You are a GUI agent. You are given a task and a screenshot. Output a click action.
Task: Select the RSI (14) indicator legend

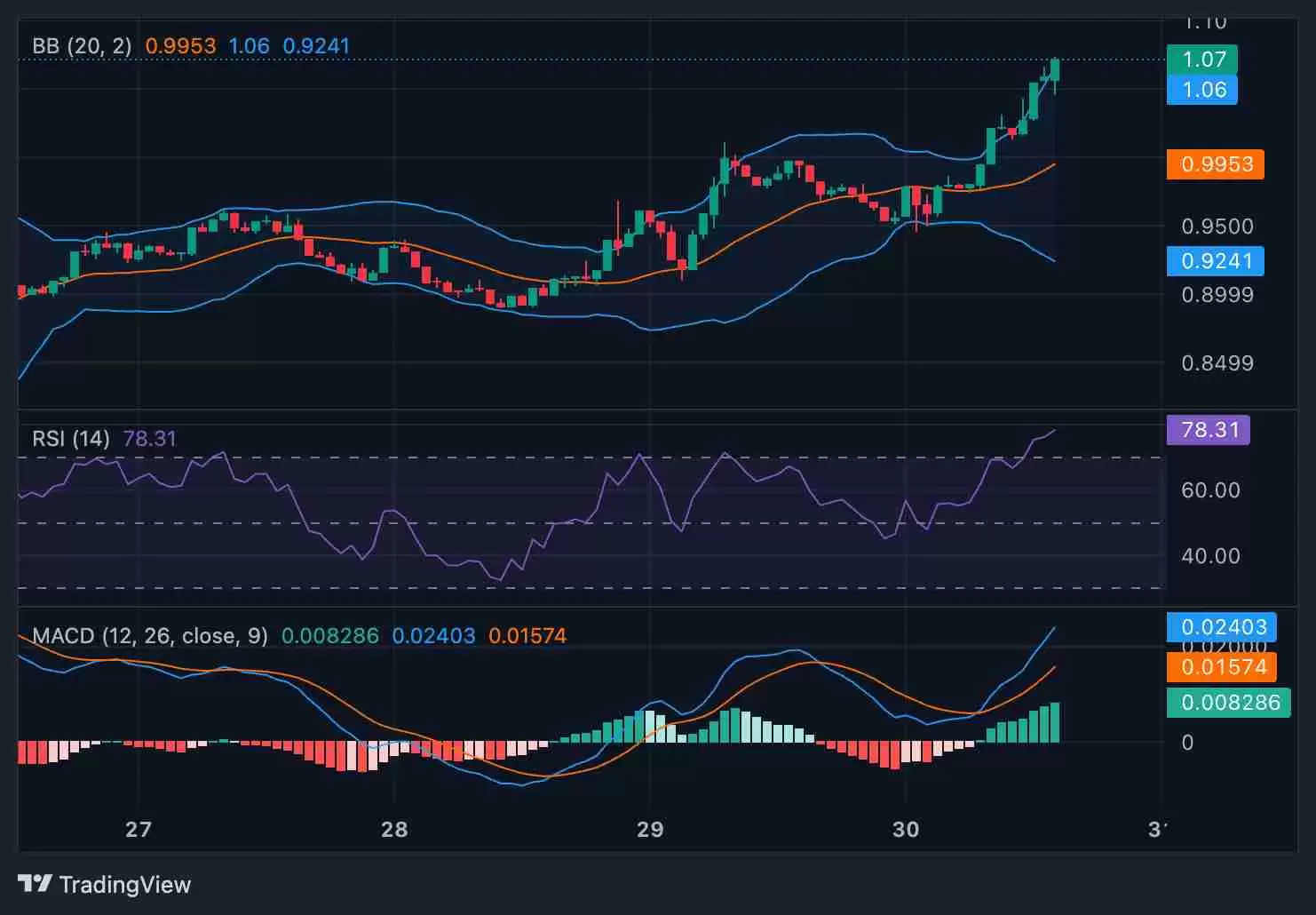[71, 439]
